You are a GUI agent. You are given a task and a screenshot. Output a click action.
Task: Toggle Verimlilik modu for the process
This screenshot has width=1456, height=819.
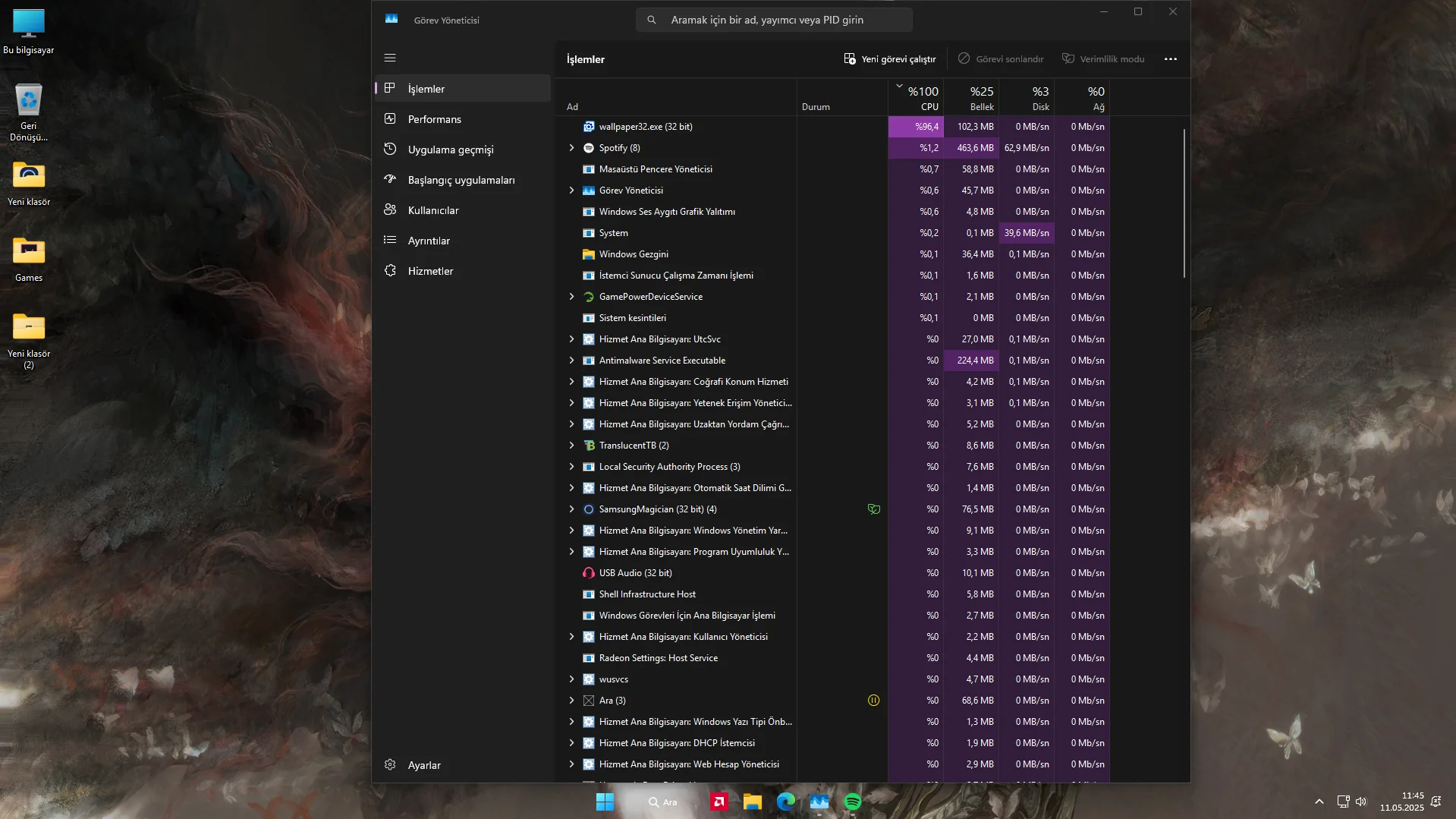(x=1103, y=59)
